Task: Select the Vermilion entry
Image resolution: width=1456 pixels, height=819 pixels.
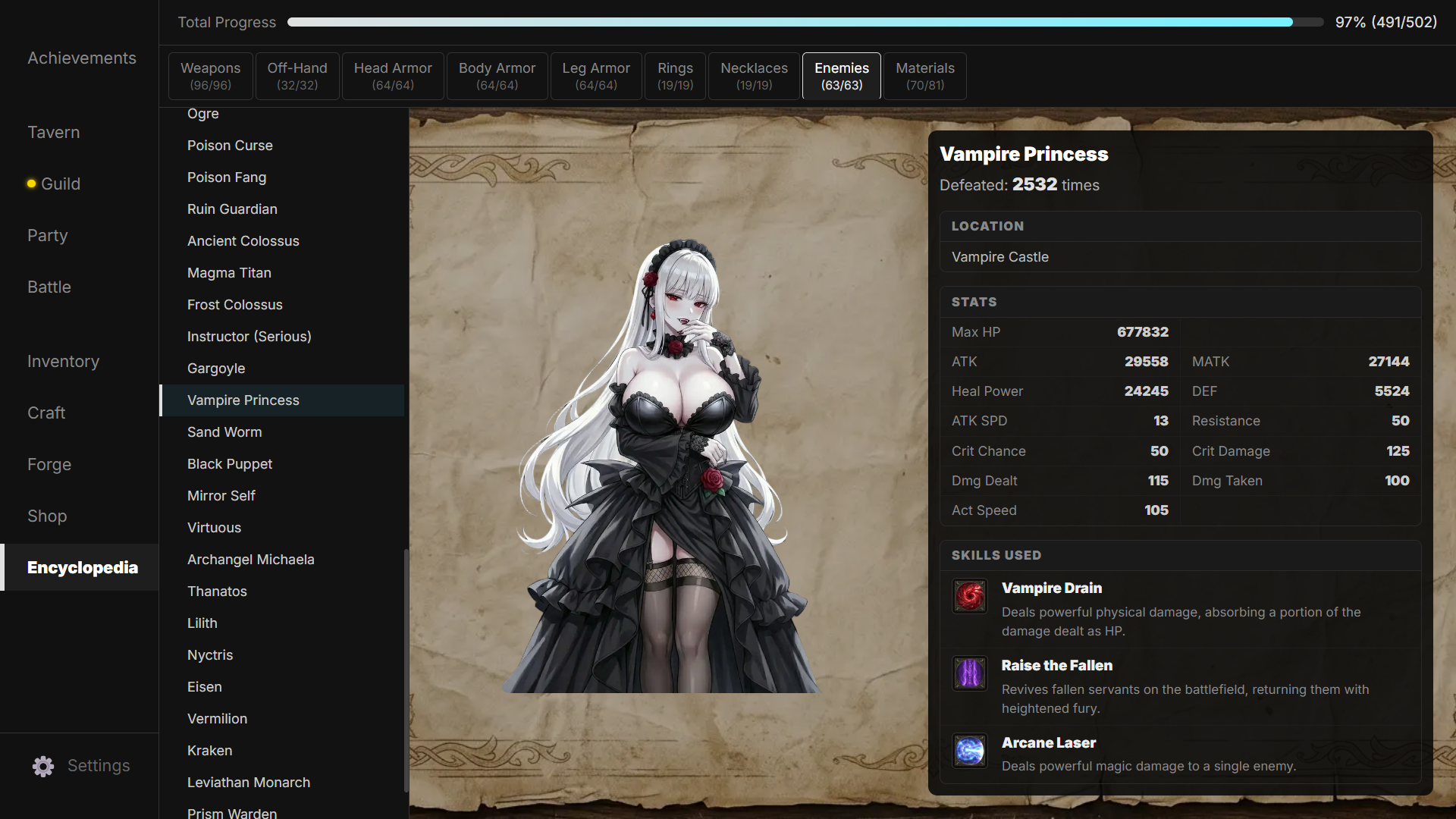Action: pos(282,719)
